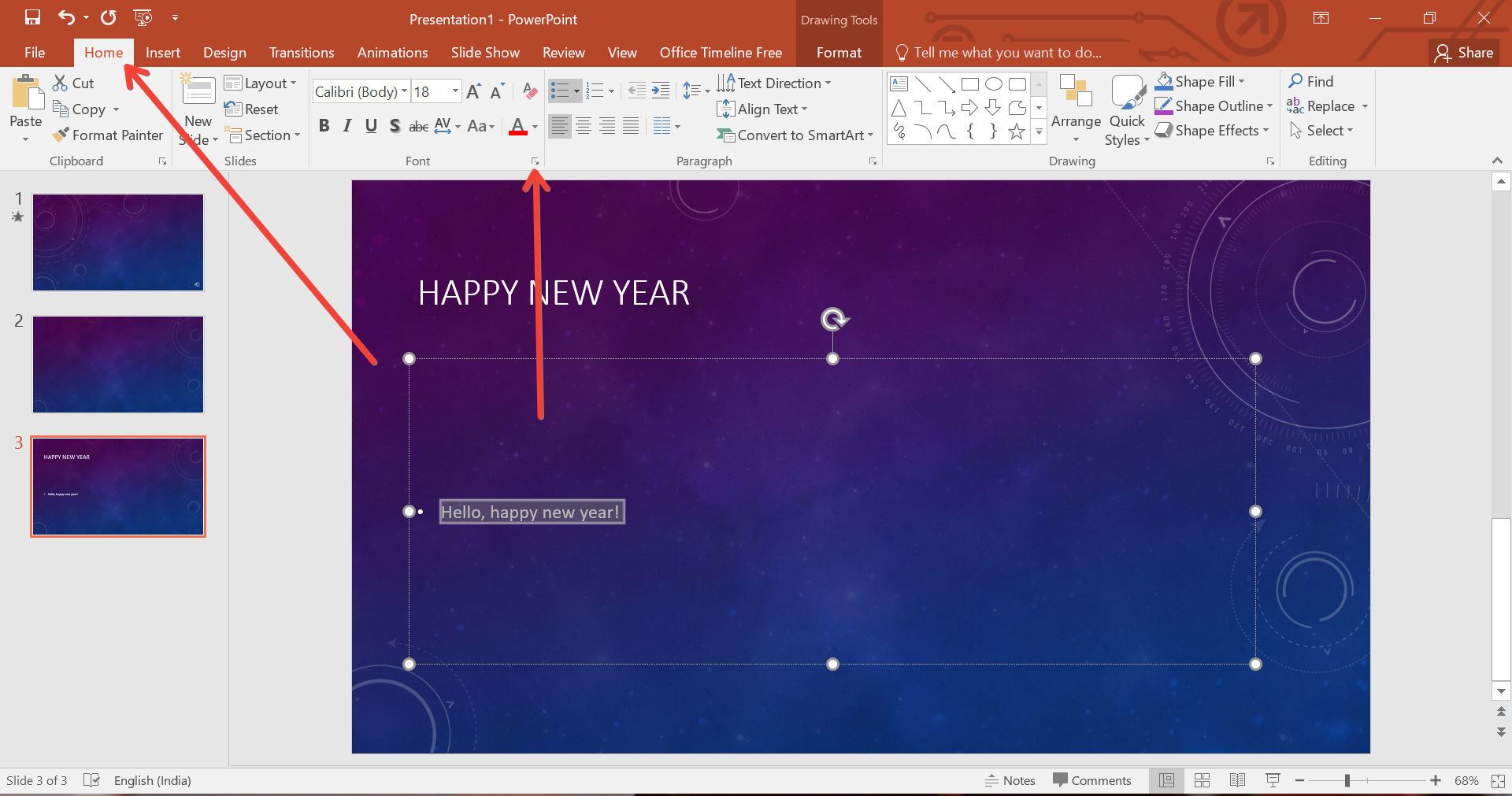Click the Cut scissors button
Screen dimensions: 1512x796
73,83
